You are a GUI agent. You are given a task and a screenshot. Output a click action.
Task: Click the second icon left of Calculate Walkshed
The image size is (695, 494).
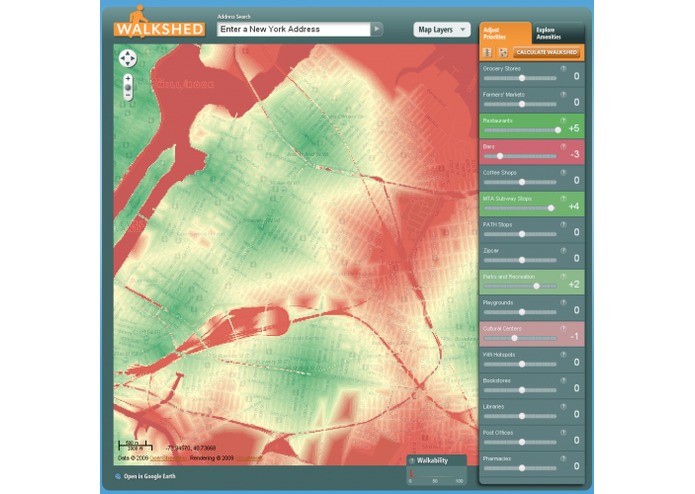tap(503, 52)
